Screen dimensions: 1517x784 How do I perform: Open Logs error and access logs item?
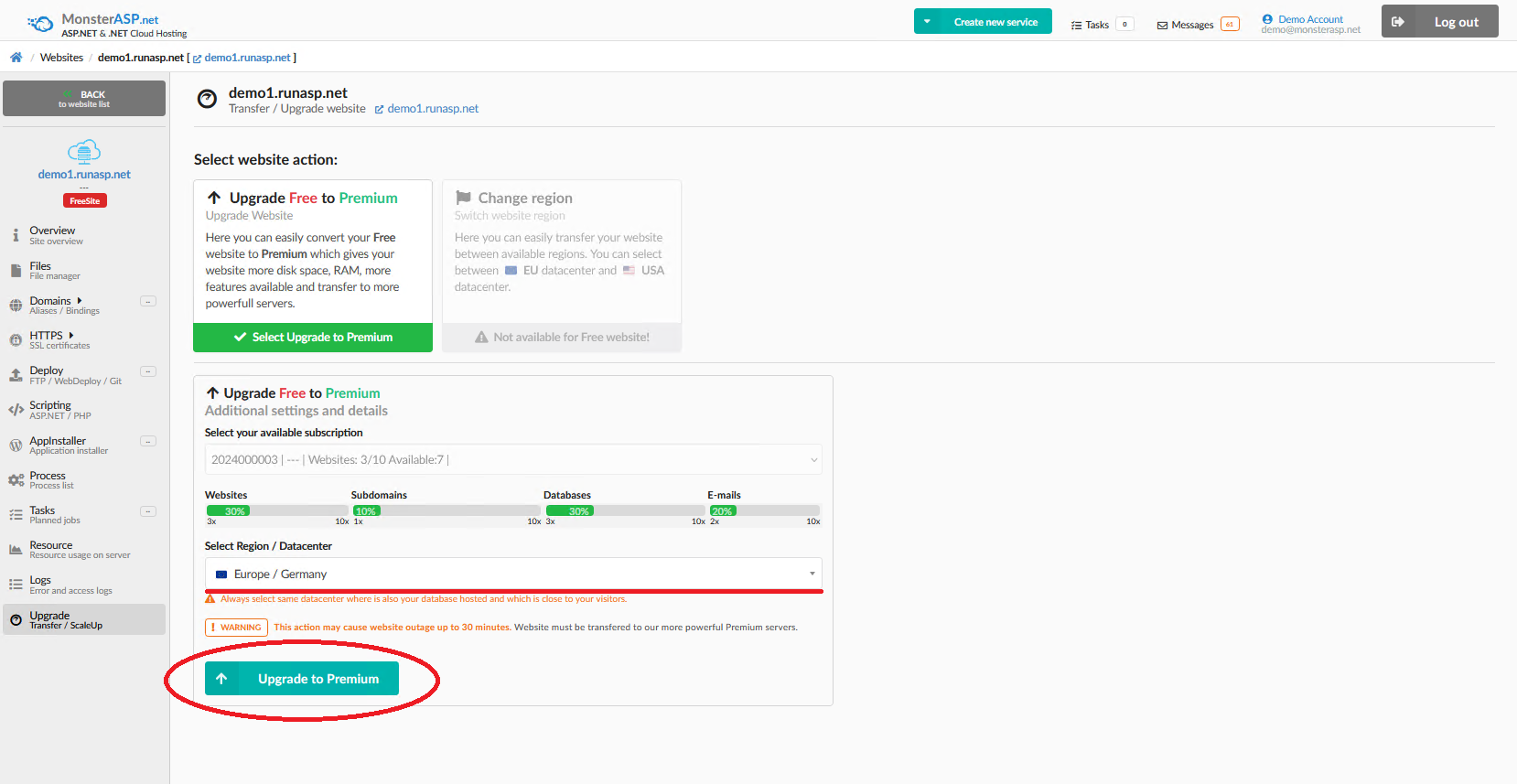[84, 585]
